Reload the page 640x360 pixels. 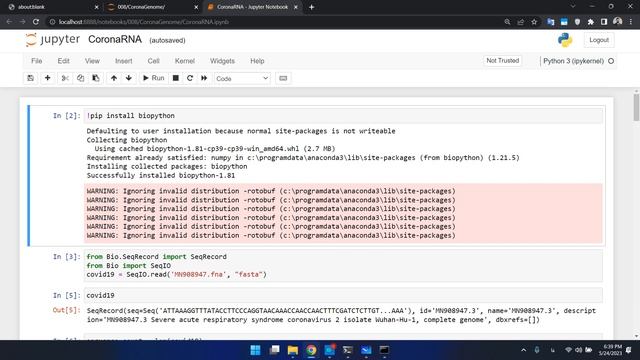tap(36, 22)
